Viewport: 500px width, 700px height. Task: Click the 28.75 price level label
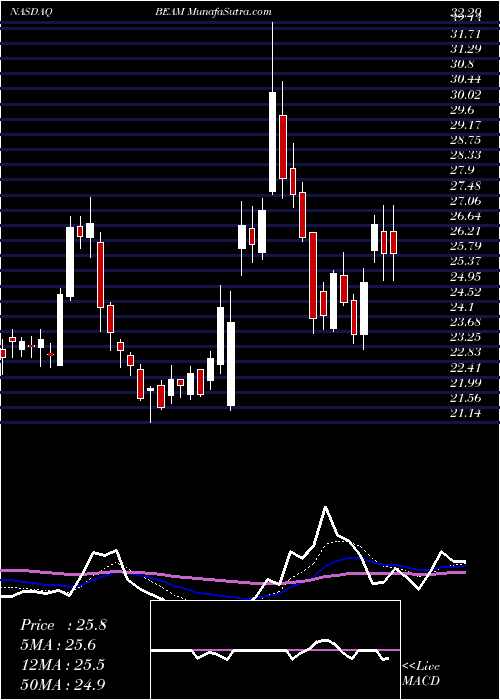click(x=466, y=140)
